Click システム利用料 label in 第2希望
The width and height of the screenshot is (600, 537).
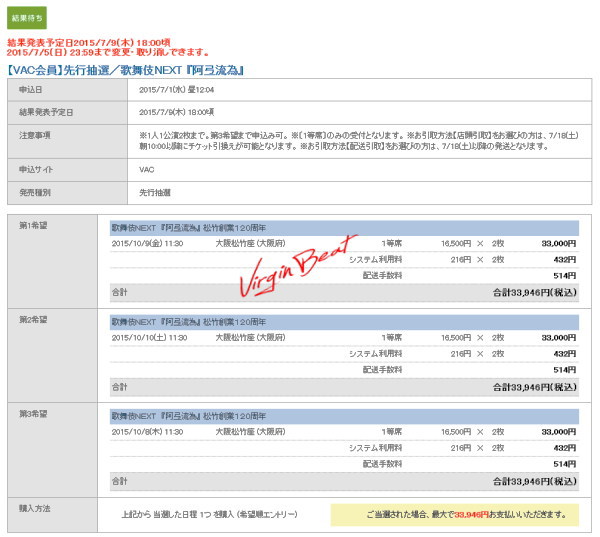click(375, 354)
